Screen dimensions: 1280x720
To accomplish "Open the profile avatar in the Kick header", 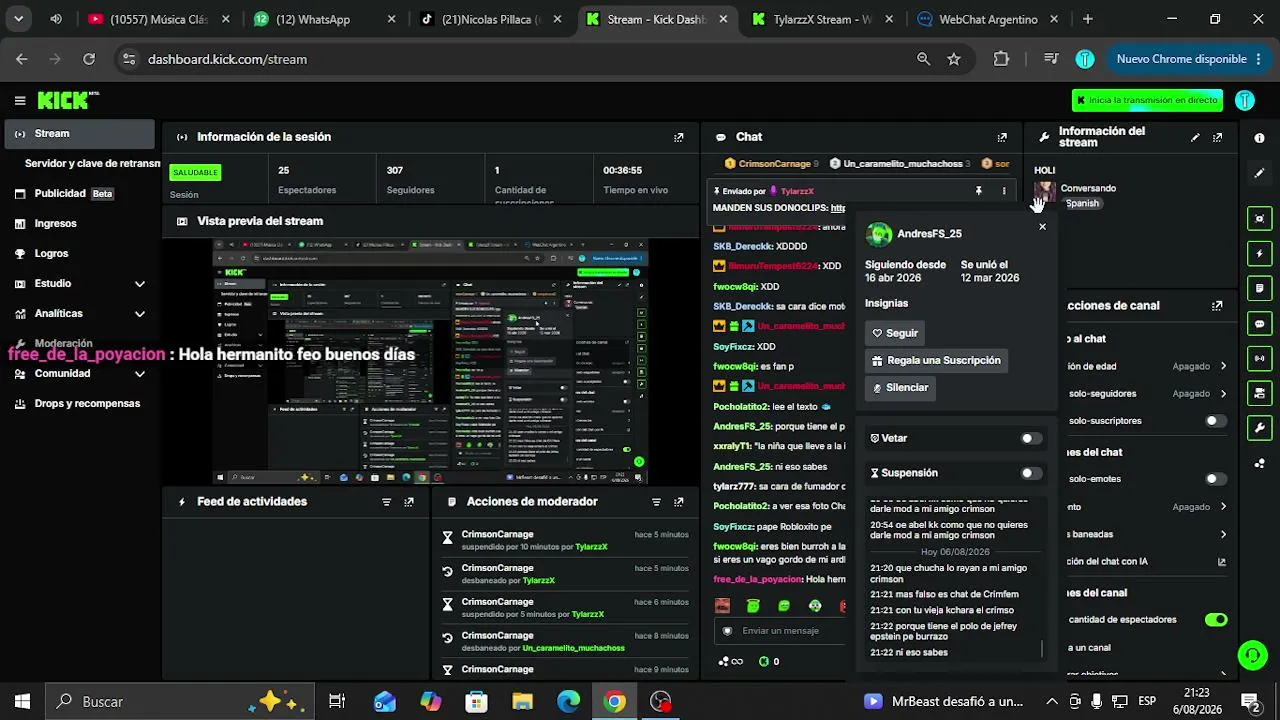I will click(x=1245, y=100).
